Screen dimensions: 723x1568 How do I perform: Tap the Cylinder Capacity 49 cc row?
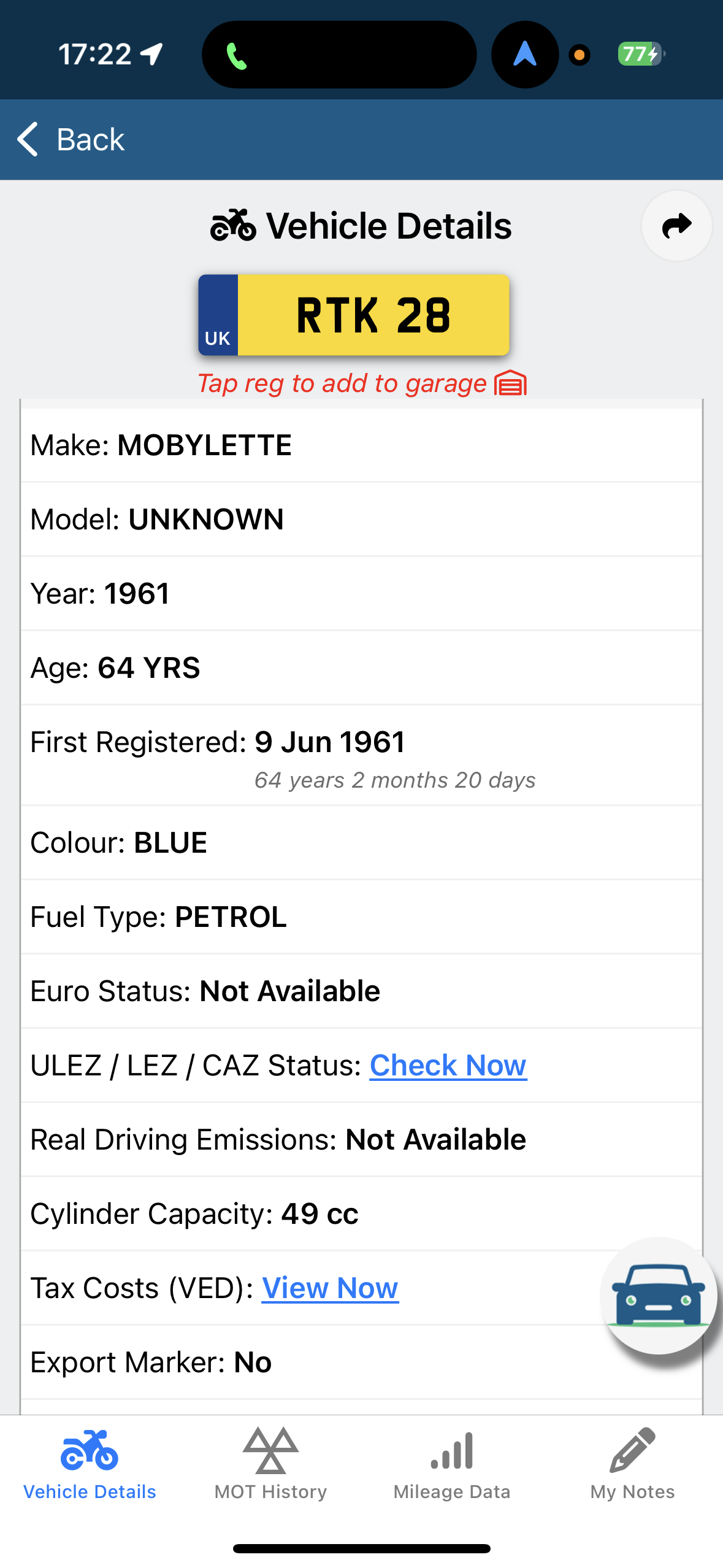pyautogui.click(x=361, y=1214)
